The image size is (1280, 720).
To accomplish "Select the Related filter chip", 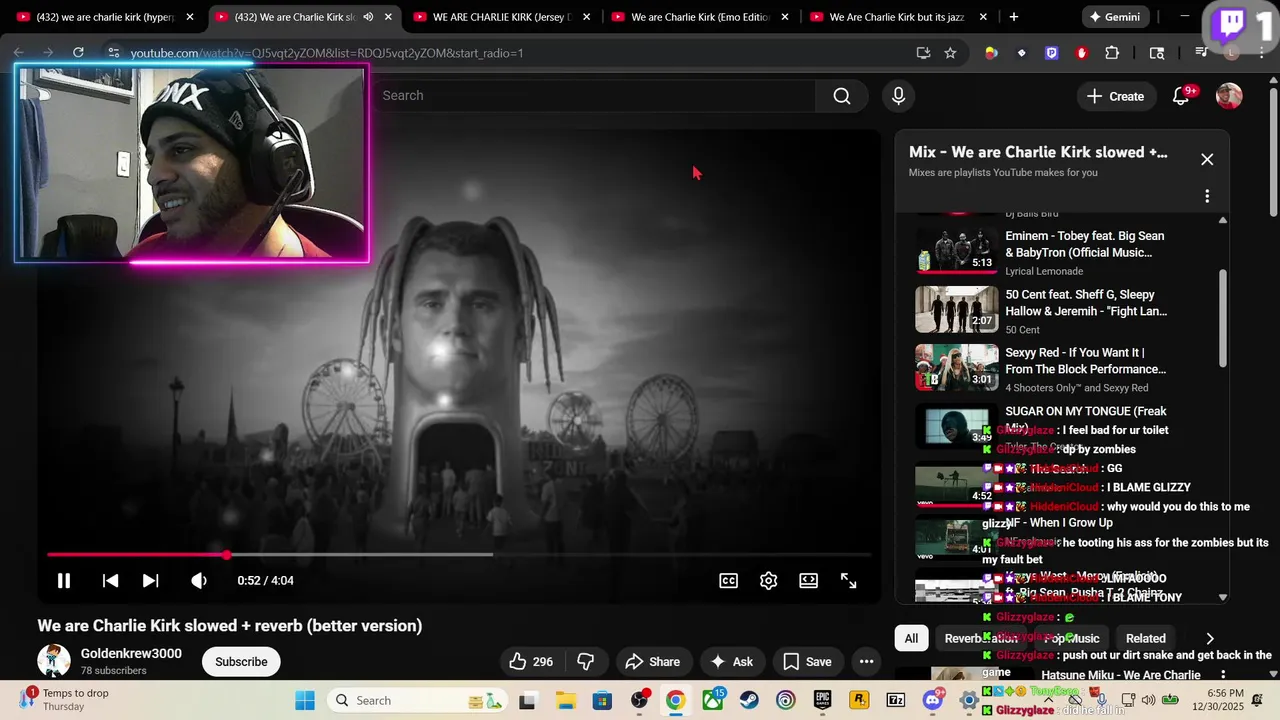I will pyautogui.click(x=1145, y=638).
